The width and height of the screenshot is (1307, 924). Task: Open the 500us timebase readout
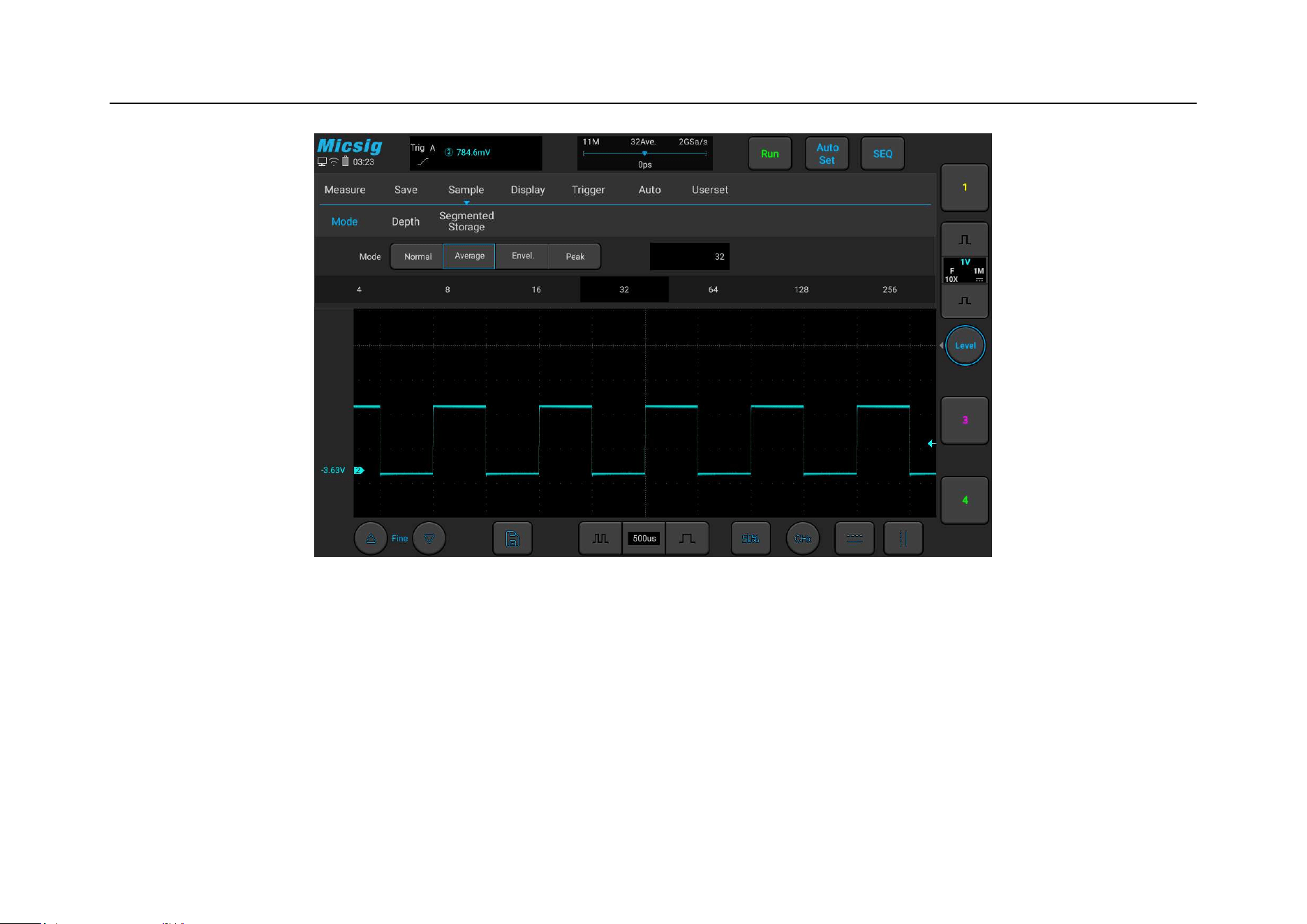[x=644, y=538]
